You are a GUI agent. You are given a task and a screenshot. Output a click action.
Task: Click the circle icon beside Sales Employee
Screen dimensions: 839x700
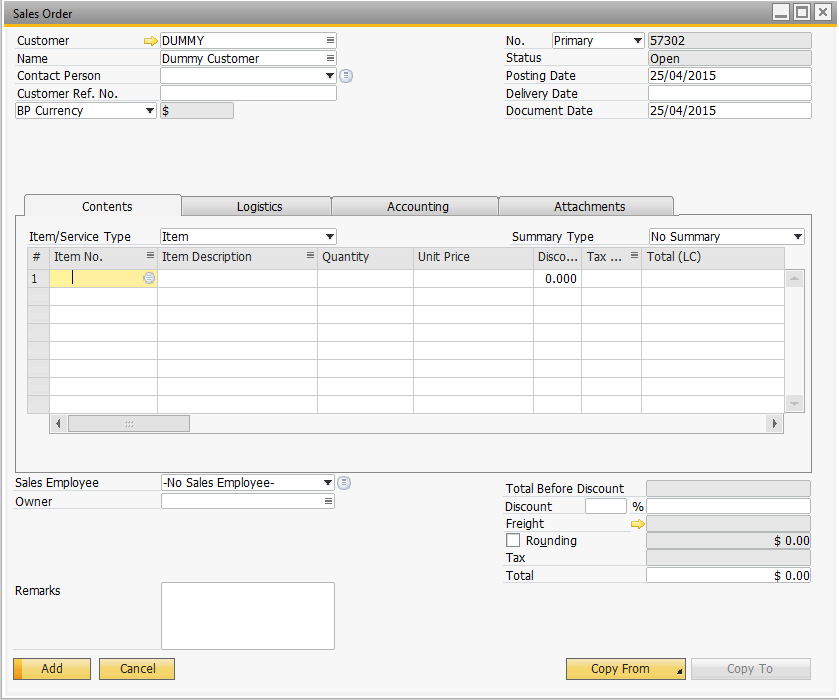[344, 482]
